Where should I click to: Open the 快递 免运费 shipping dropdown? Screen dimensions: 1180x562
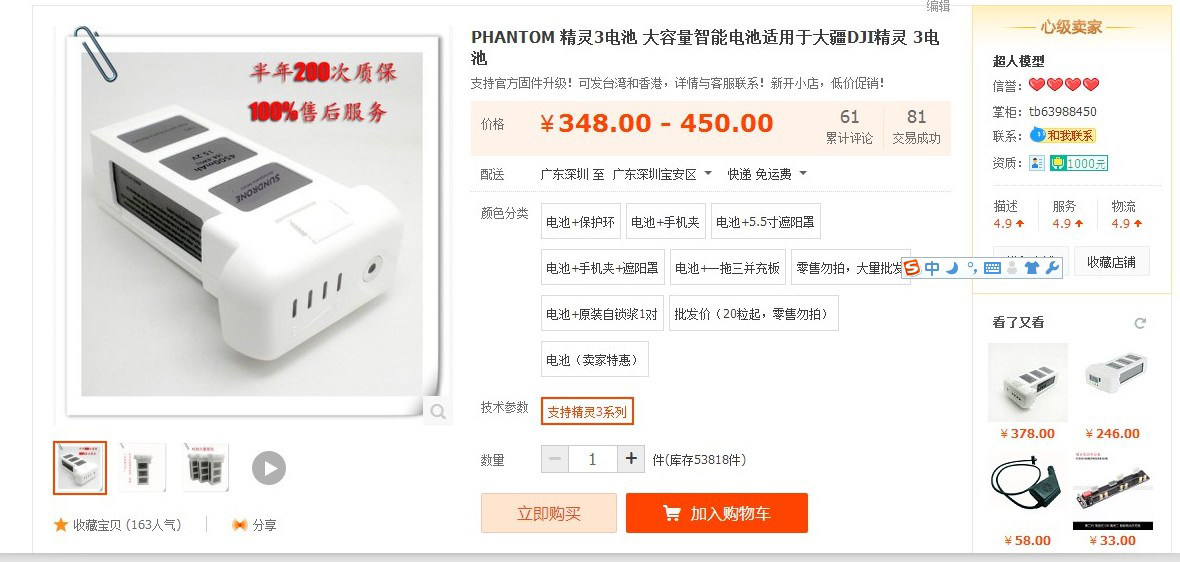coord(767,174)
